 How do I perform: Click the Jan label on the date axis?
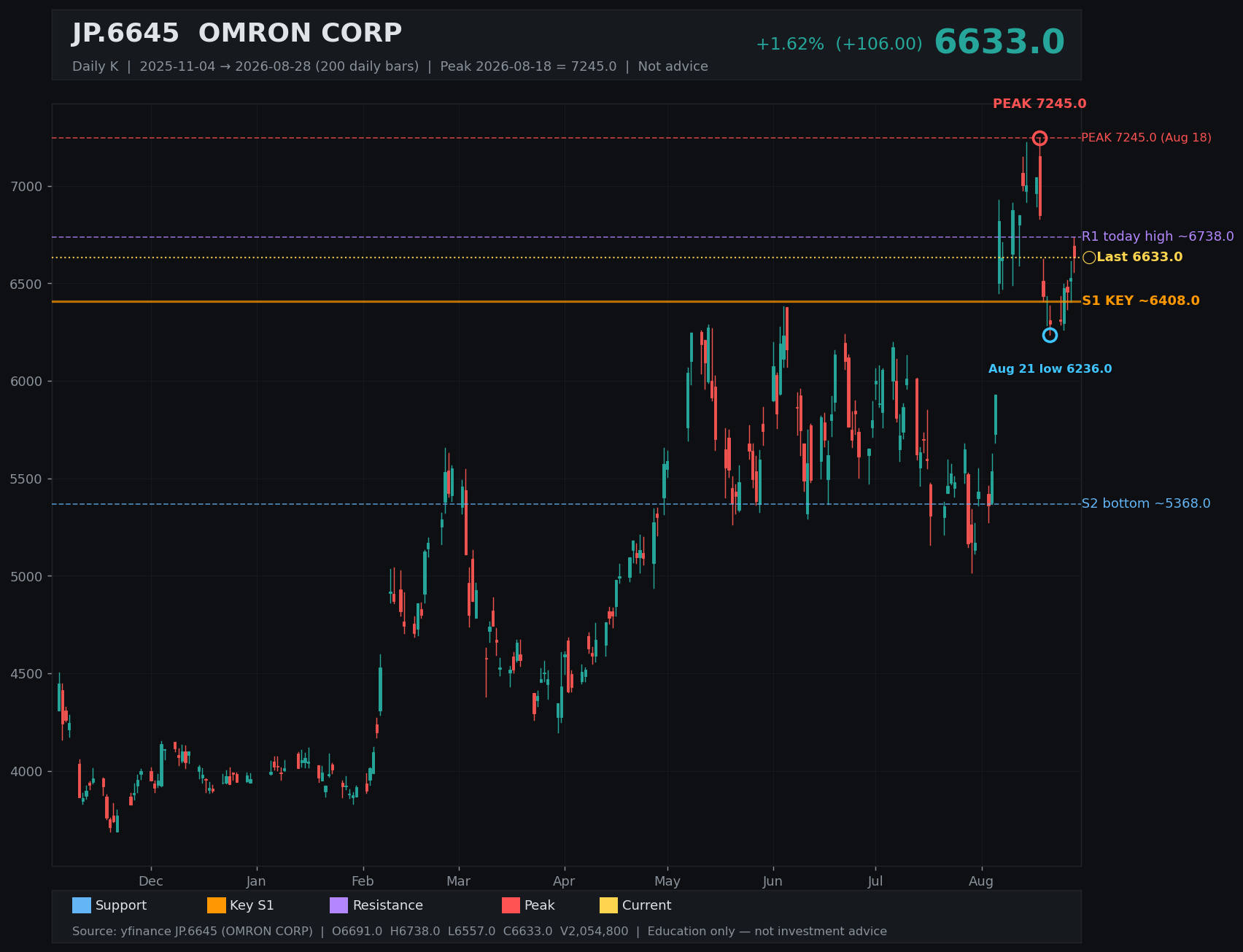pos(256,881)
